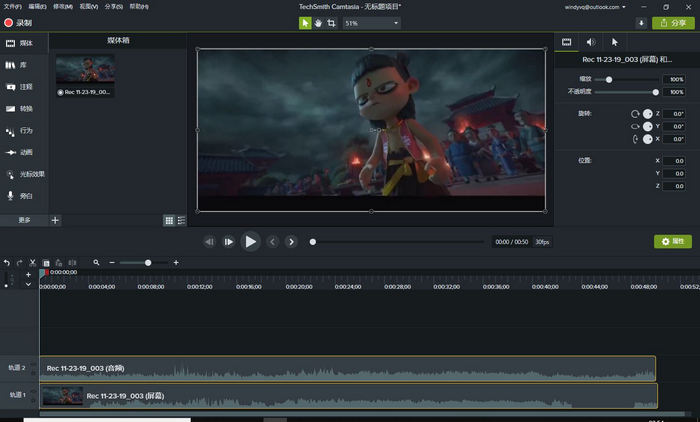Click the copy icon in timeline toolbar
Image resolution: width=700 pixels, height=422 pixels.
(x=46, y=263)
